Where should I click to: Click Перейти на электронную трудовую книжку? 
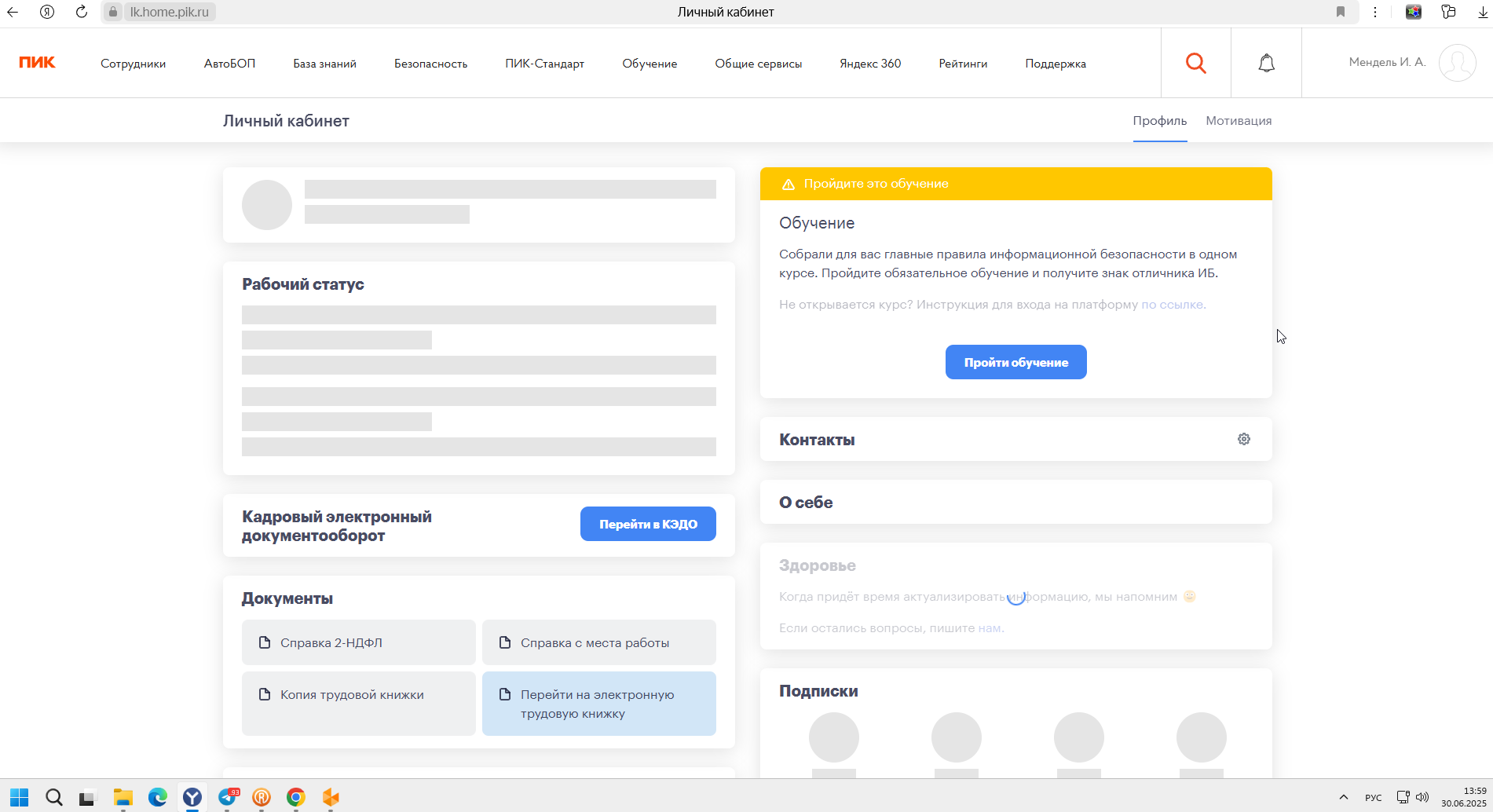click(x=599, y=704)
